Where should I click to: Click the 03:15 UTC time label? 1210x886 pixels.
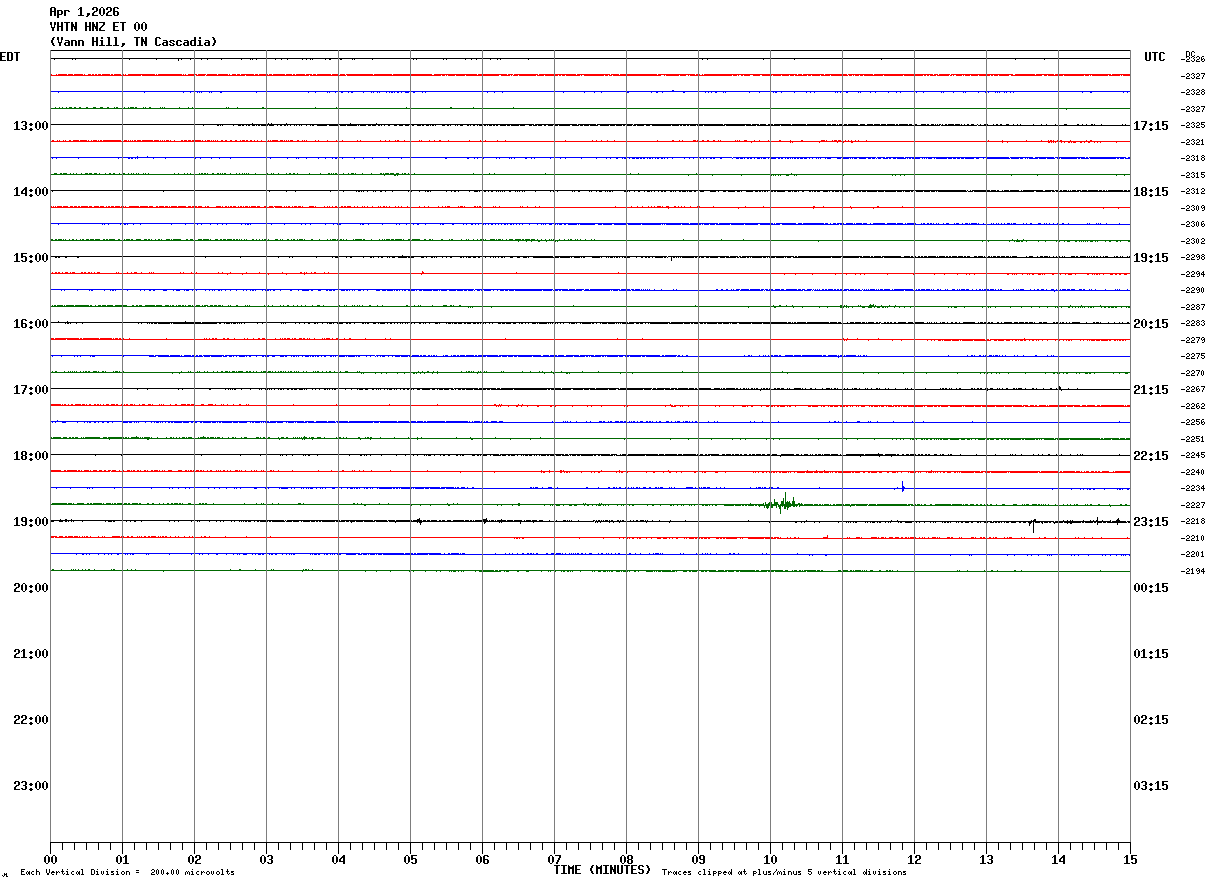pyautogui.click(x=1151, y=786)
